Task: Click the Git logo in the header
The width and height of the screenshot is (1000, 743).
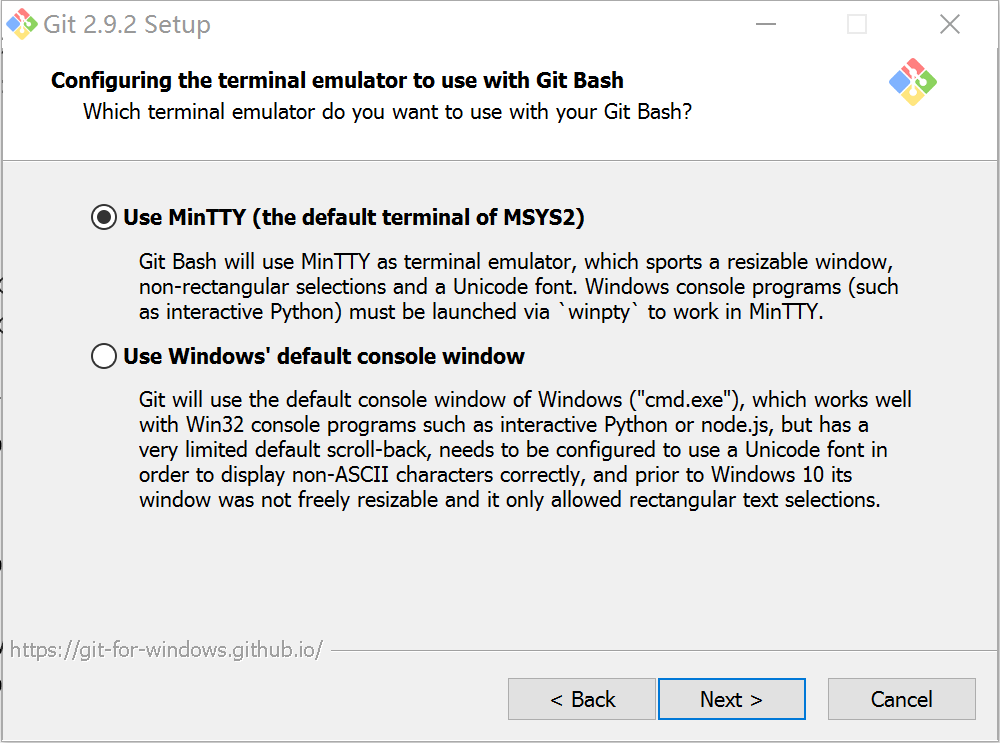Action: click(913, 82)
